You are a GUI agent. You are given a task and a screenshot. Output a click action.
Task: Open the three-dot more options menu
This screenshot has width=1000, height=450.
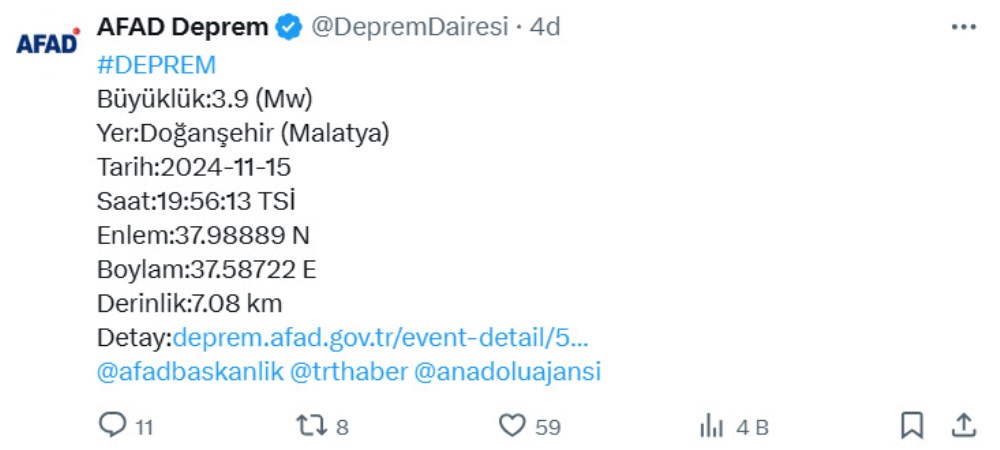click(x=963, y=27)
